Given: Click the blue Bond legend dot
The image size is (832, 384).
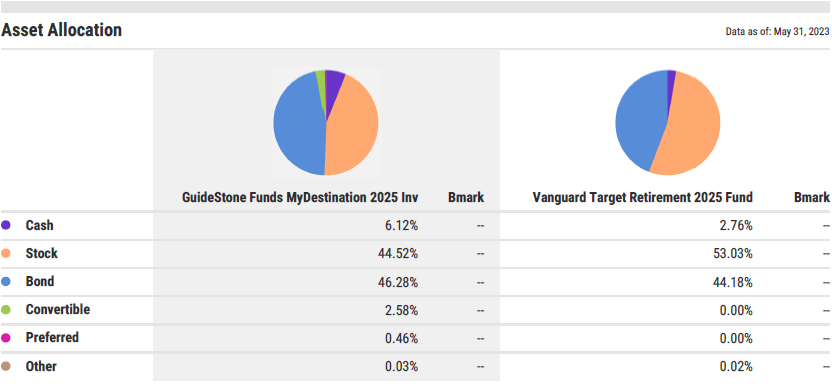Looking at the screenshot, I should 6,282.
